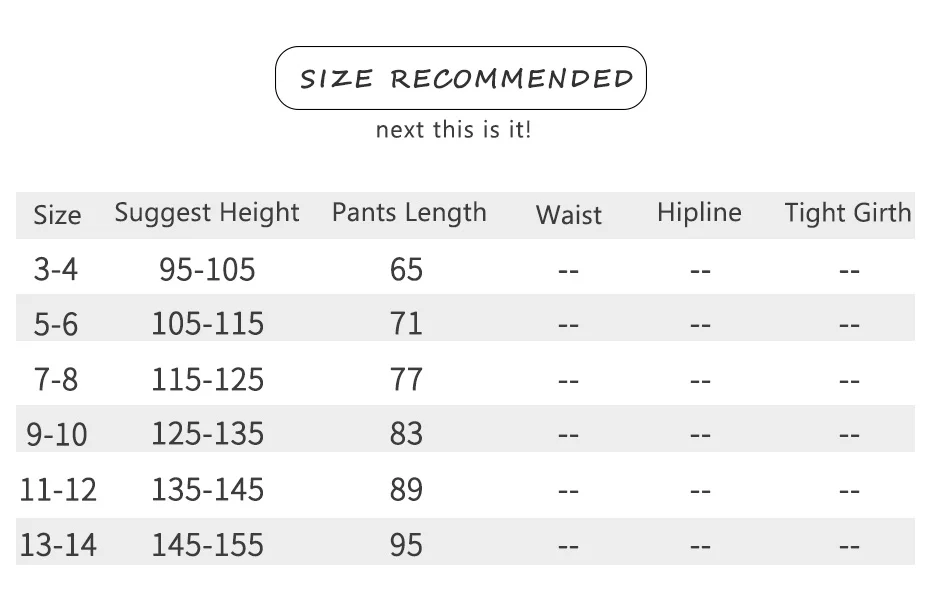Click the Suggest Height column header

tap(207, 214)
